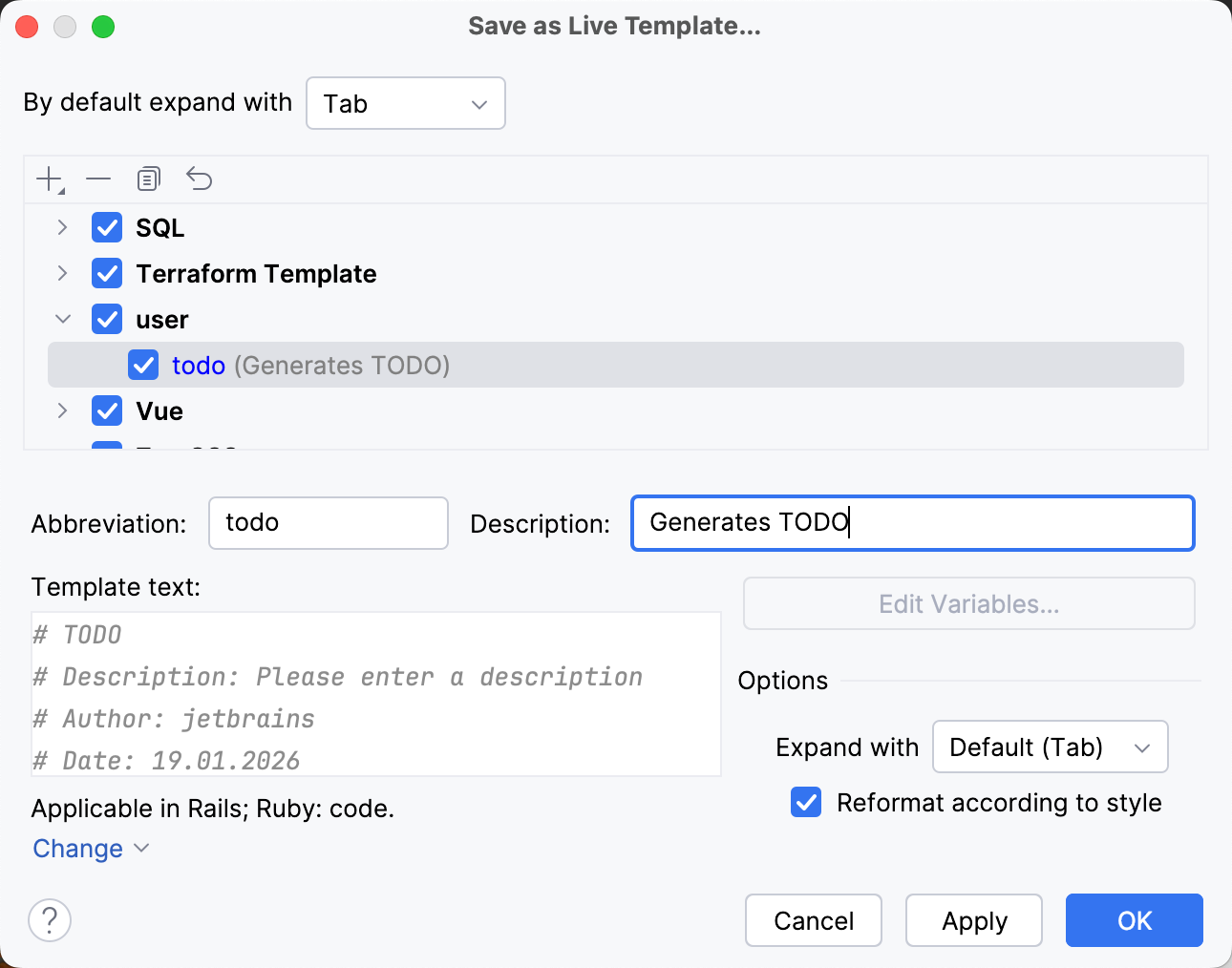Open the Expand with Default (Tab) dropdown
Image resolution: width=1232 pixels, height=968 pixels.
(x=1050, y=747)
